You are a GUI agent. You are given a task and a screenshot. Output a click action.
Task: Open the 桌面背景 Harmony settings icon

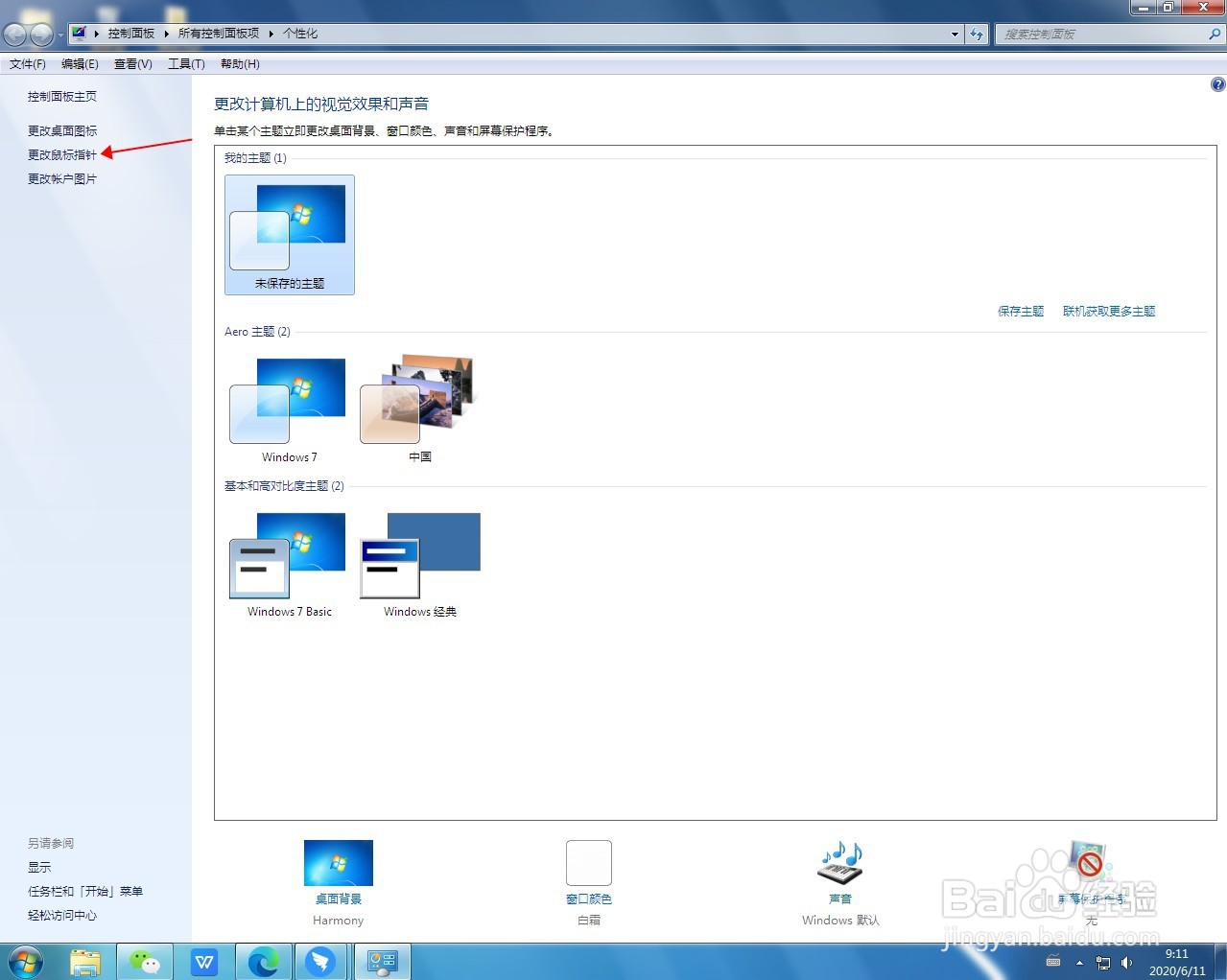(338, 863)
